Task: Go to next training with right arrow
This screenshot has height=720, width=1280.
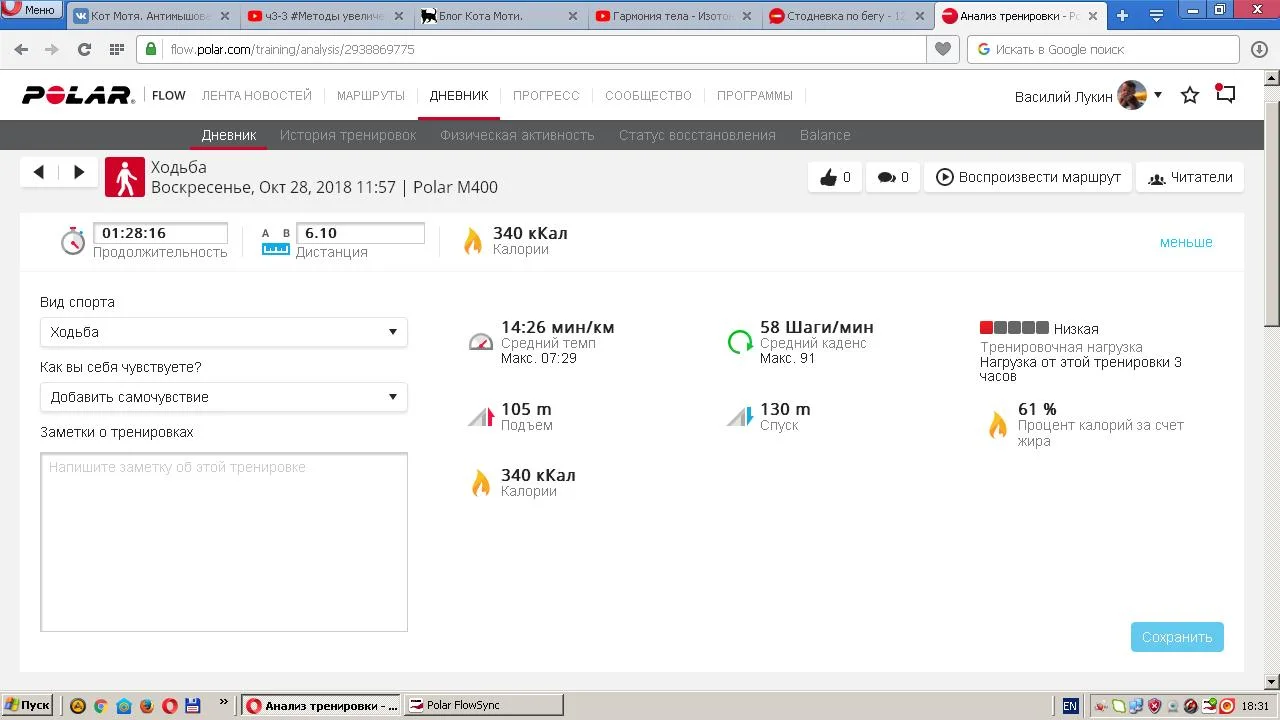Action: (79, 172)
